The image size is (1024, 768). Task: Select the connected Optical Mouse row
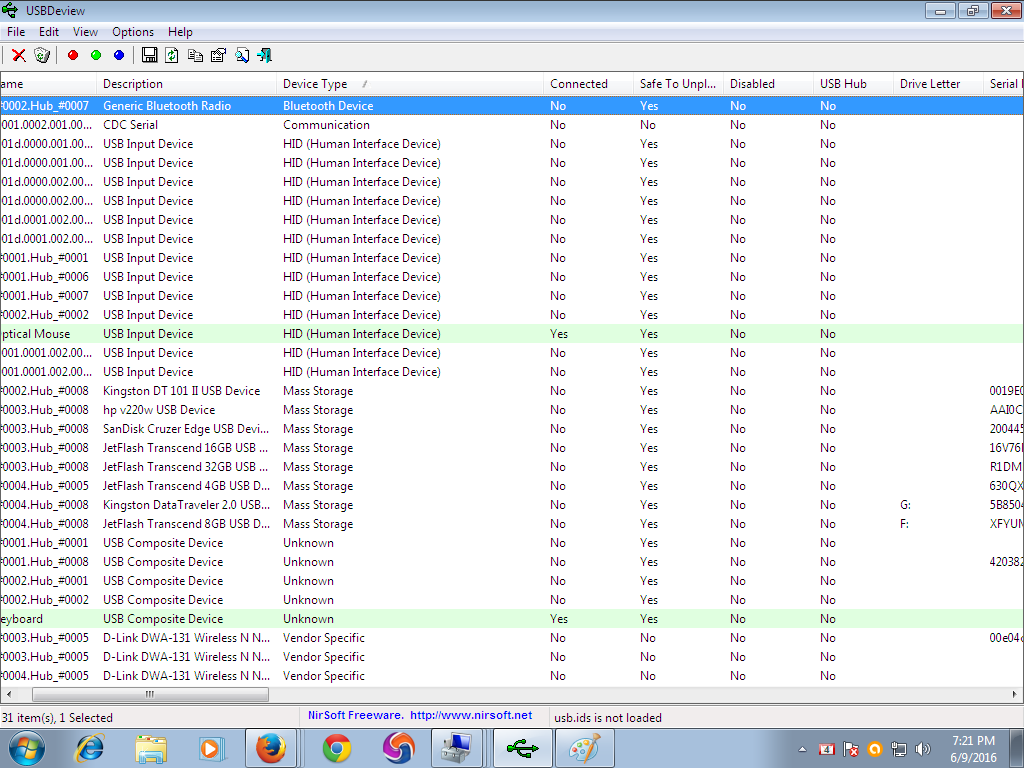pos(512,334)
